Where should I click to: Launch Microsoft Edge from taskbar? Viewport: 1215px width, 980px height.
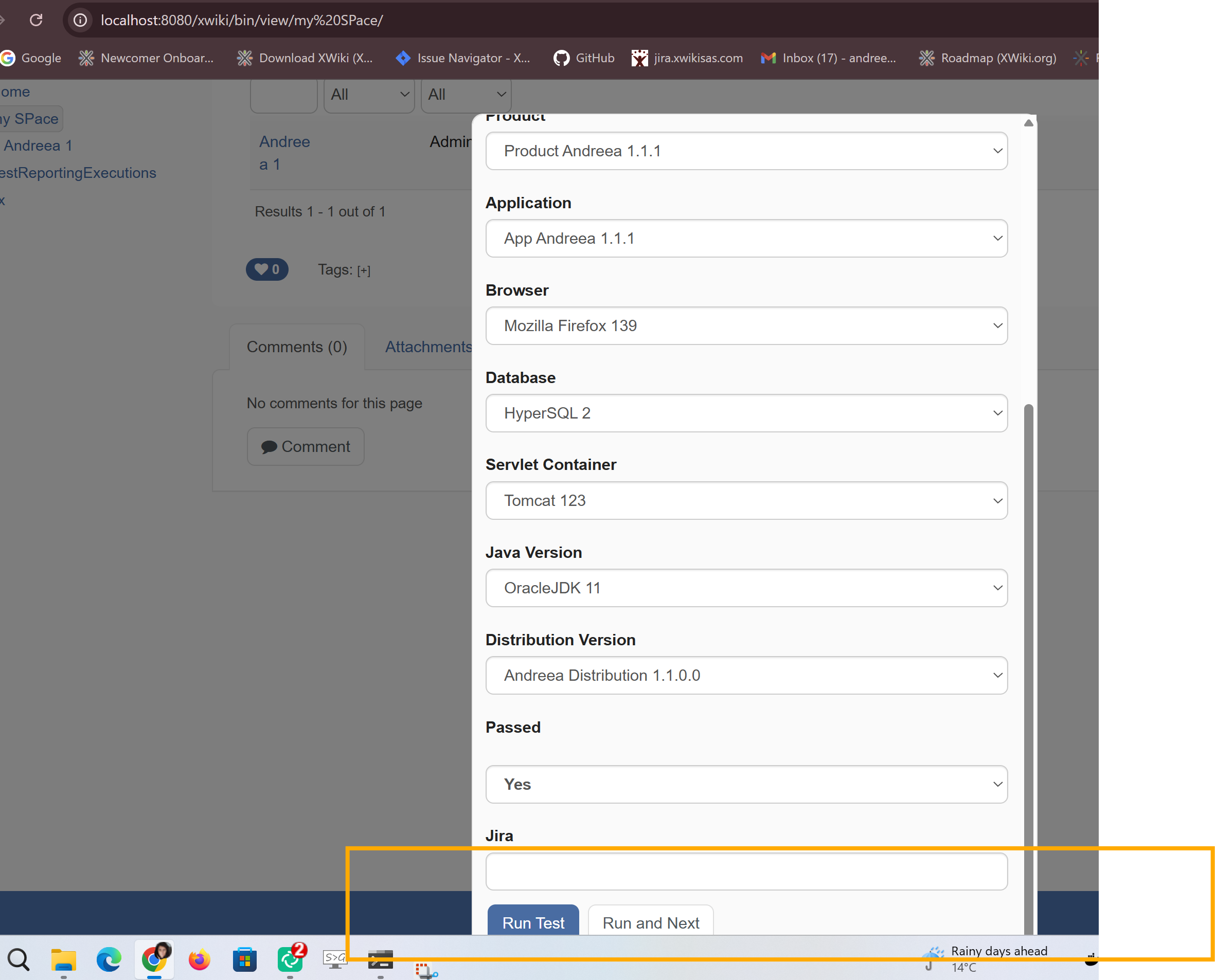coord(109,959)
